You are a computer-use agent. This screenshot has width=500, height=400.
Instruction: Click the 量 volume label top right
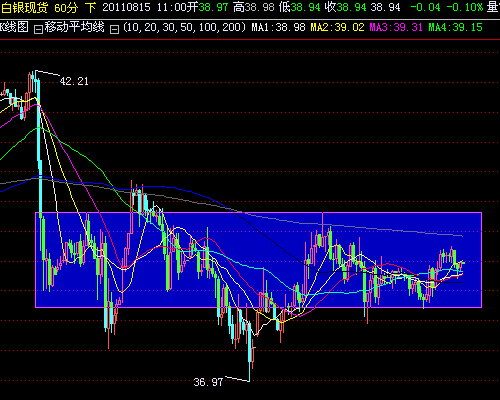(493, 7)
